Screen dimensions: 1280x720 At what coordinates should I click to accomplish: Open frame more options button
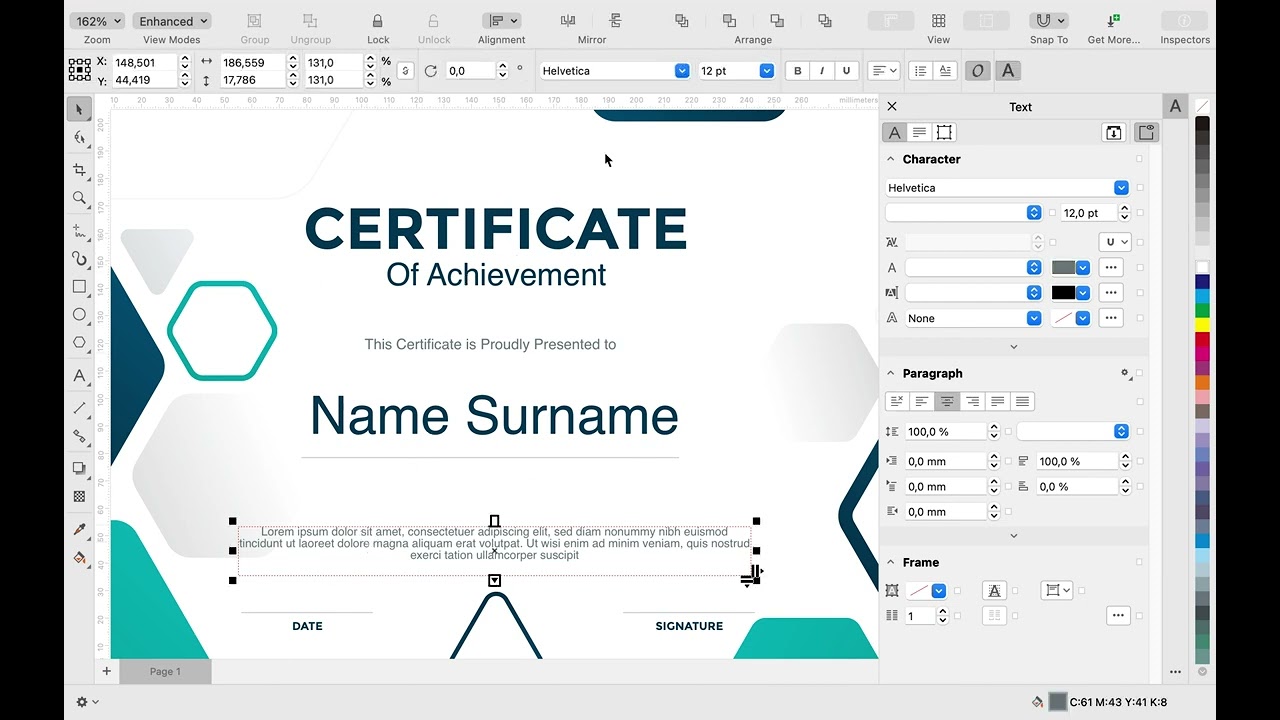coord(1118,616)
